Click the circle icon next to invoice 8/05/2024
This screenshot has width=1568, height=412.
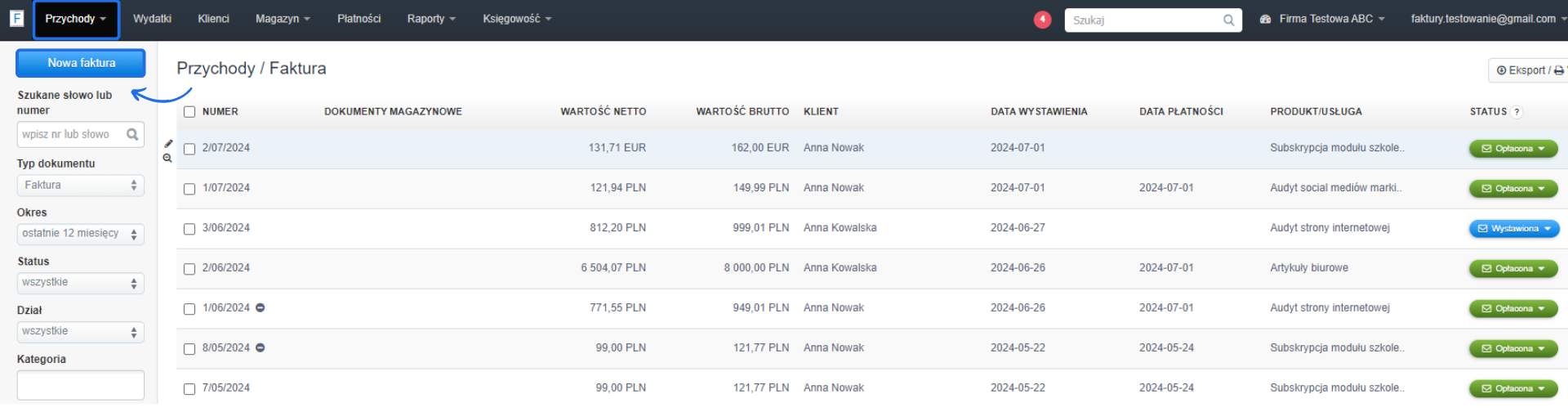point(261,348)
